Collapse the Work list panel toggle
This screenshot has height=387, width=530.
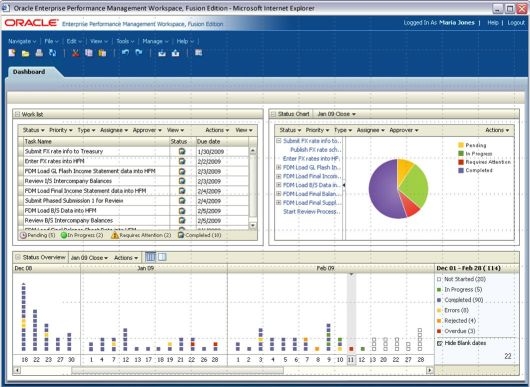[17, 114]
